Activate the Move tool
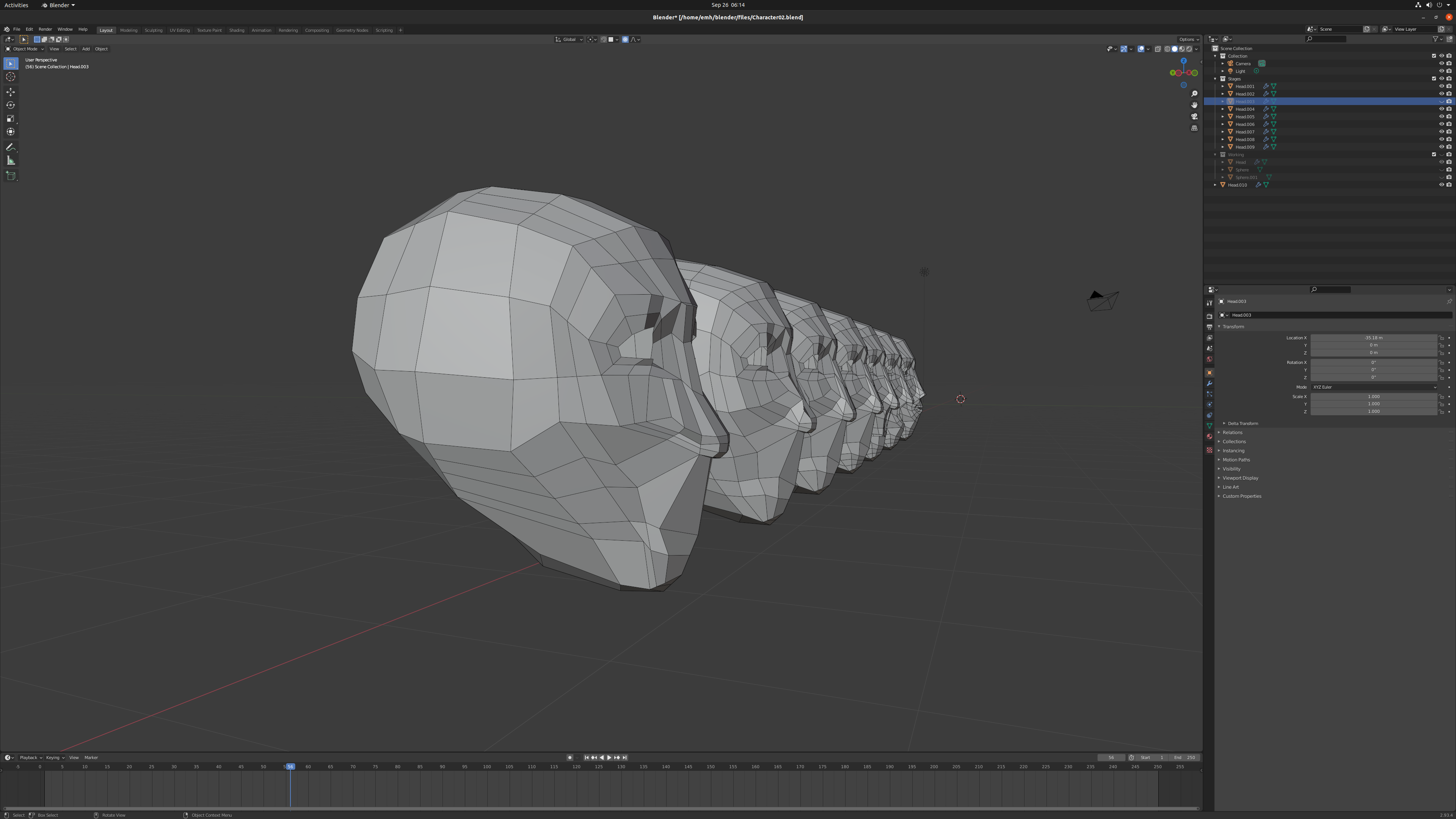This screenshot has width=1456, height=819. (11, 92)
